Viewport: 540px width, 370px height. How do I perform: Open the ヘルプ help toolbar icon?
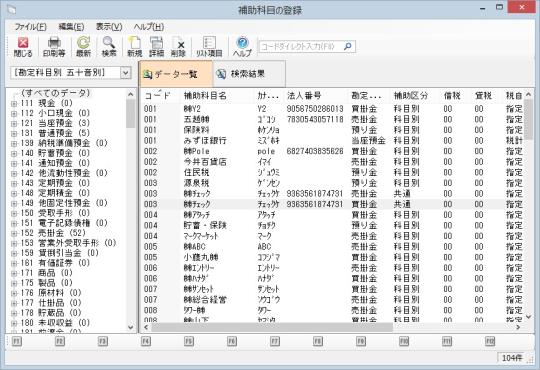click(x=242, y=47)
